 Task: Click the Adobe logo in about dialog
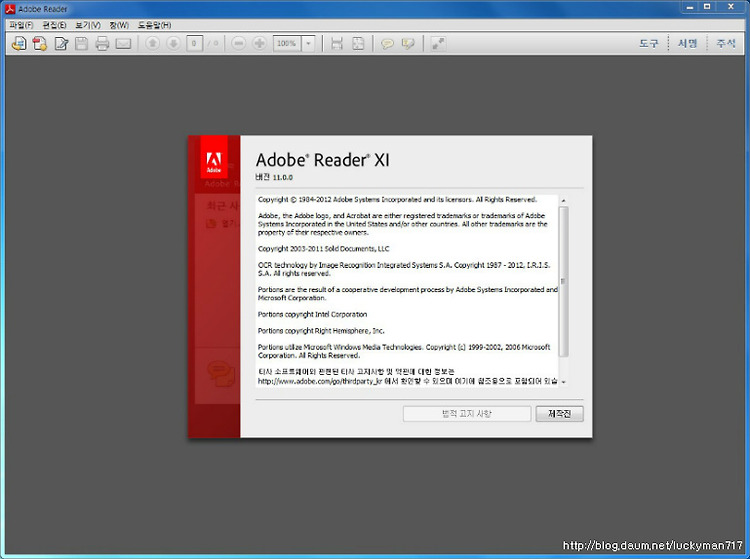coord(214,157)
